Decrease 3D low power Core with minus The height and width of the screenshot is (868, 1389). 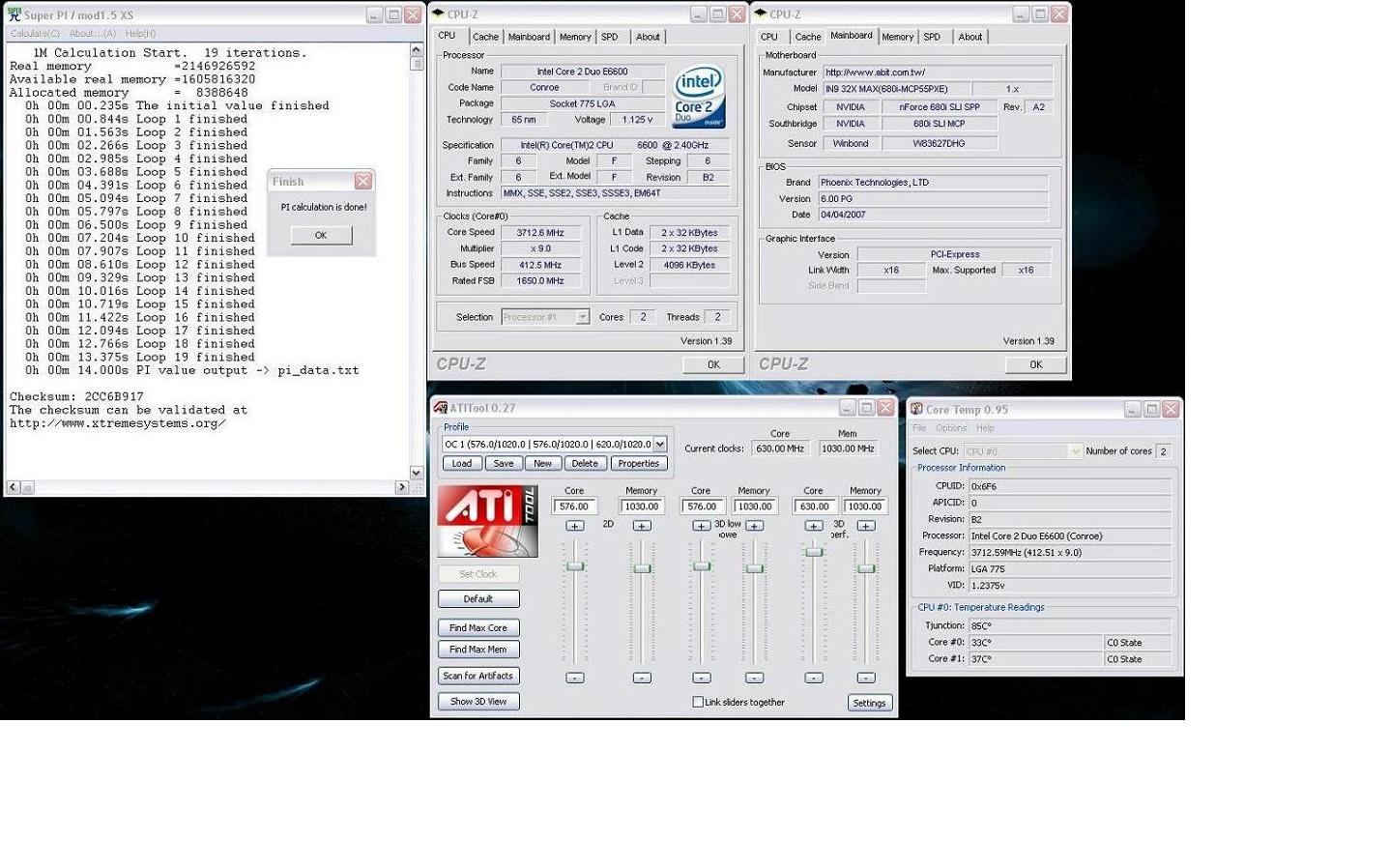[x=702, y=678]
